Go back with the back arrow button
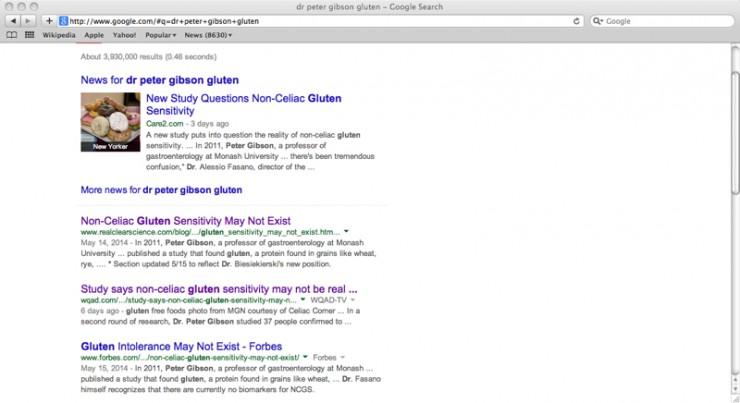The width and height of the screenshot is (740, 403). [x=13, y=21]
